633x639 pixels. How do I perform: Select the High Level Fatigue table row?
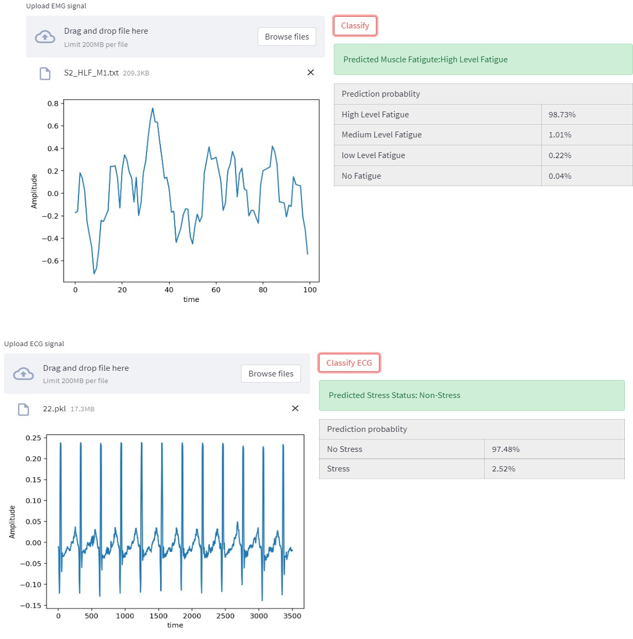pos(483,115)
